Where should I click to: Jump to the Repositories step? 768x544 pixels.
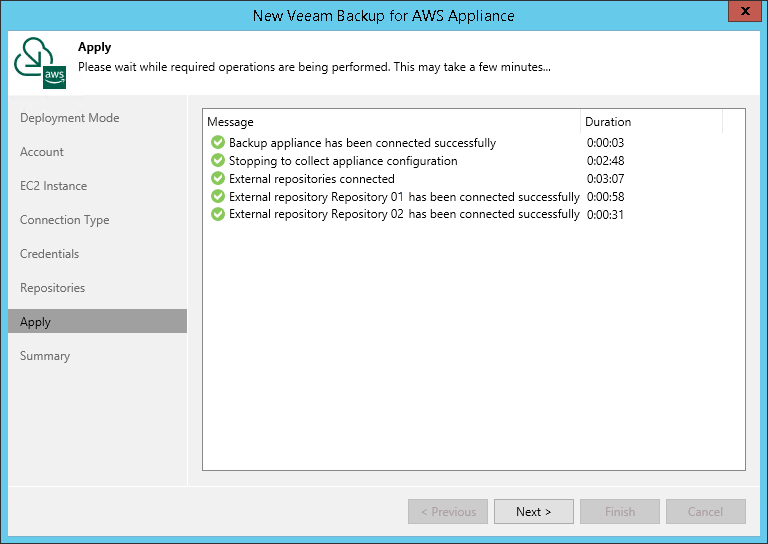53,288
